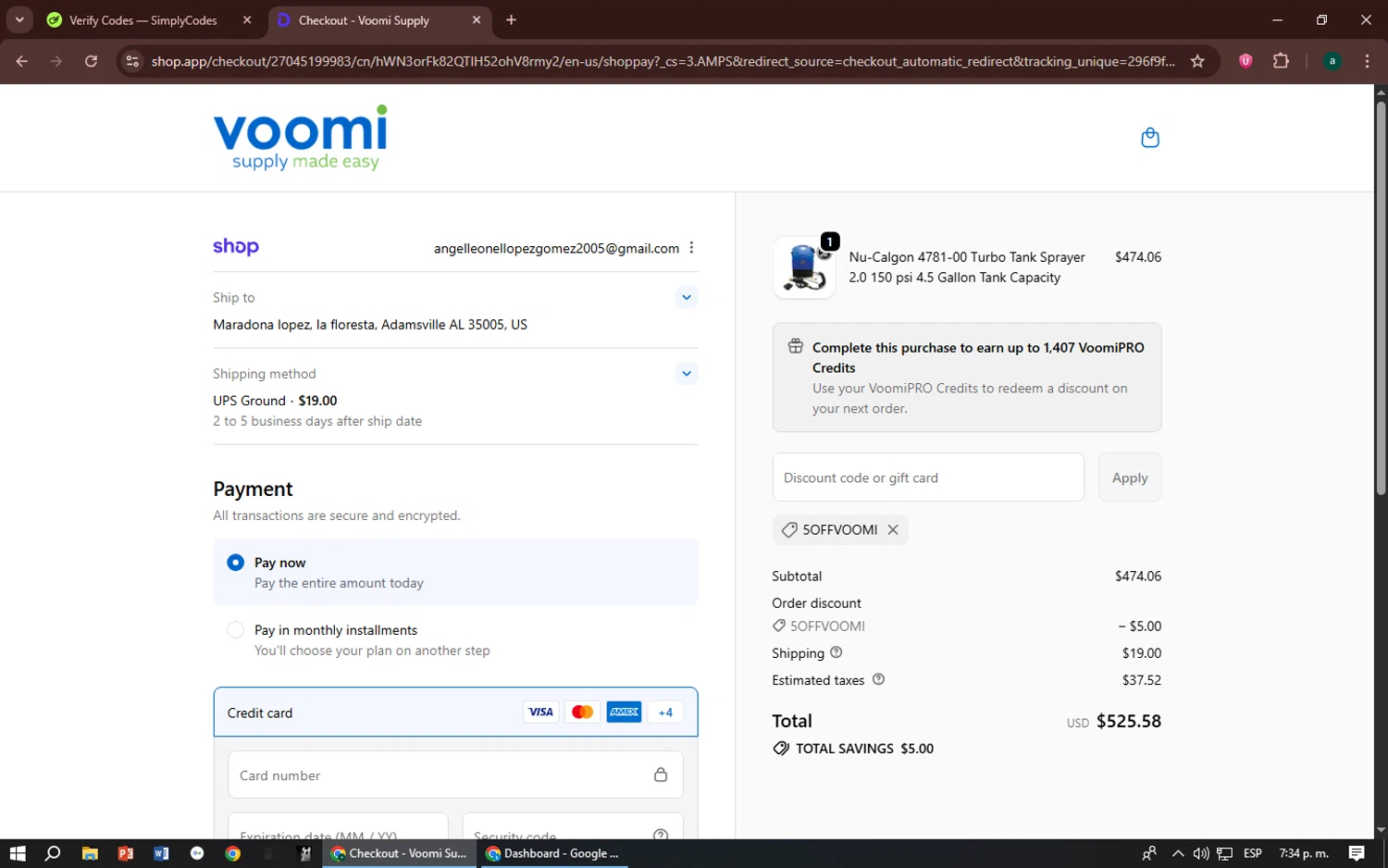This screenshot has height=868, width=1388.
Task: Click the UPS Ground · $19.00 text
Action: coord(275,401)
